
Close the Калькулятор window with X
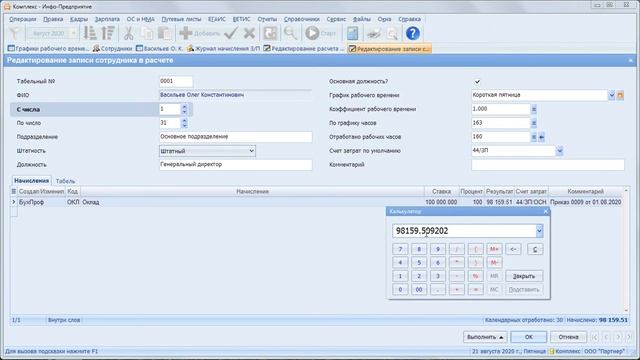click(x=546, y=211)
